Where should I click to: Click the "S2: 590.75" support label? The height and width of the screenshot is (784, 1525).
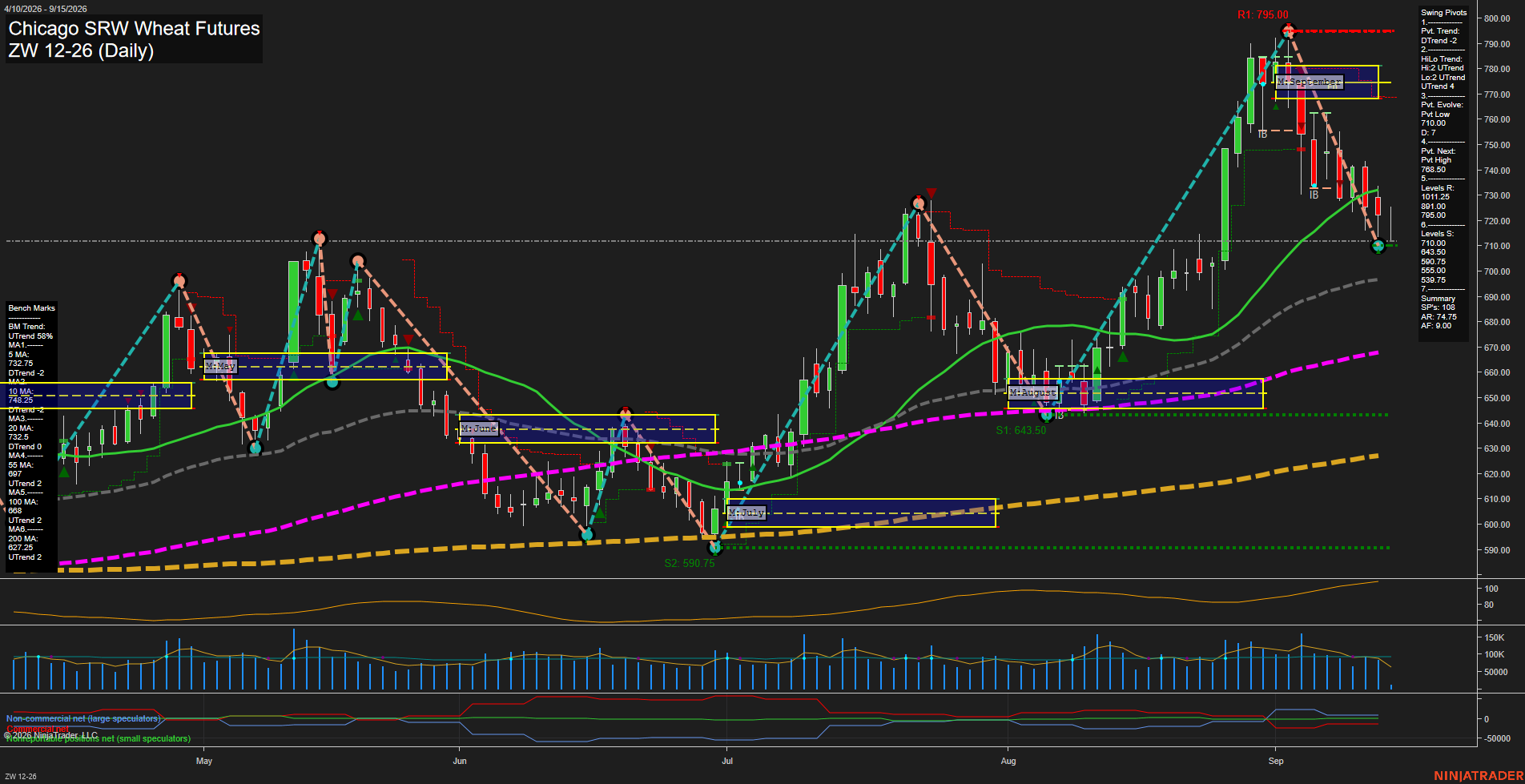[x=689, y=564]
